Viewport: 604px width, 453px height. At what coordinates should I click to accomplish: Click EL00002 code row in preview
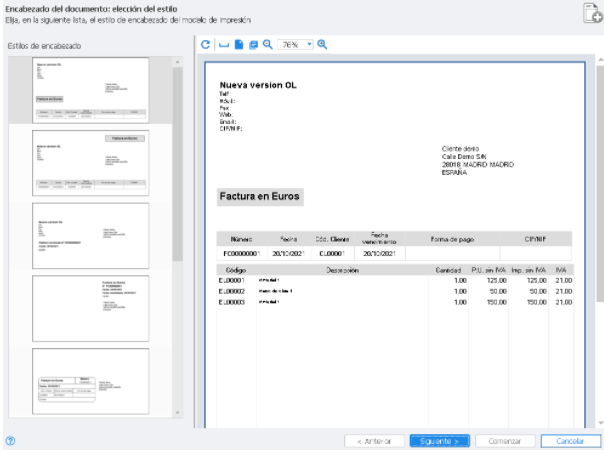coord(232,291)
